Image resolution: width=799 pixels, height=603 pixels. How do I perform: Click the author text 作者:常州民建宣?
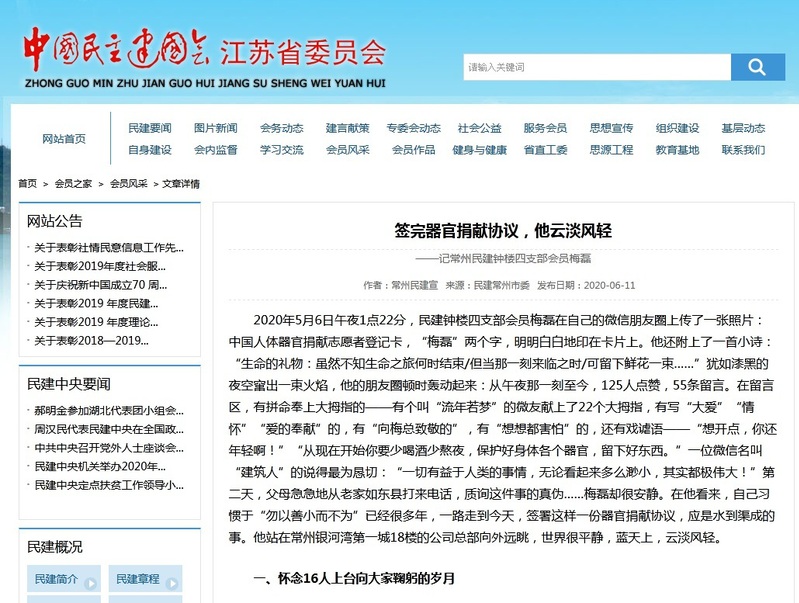(401, 285)
